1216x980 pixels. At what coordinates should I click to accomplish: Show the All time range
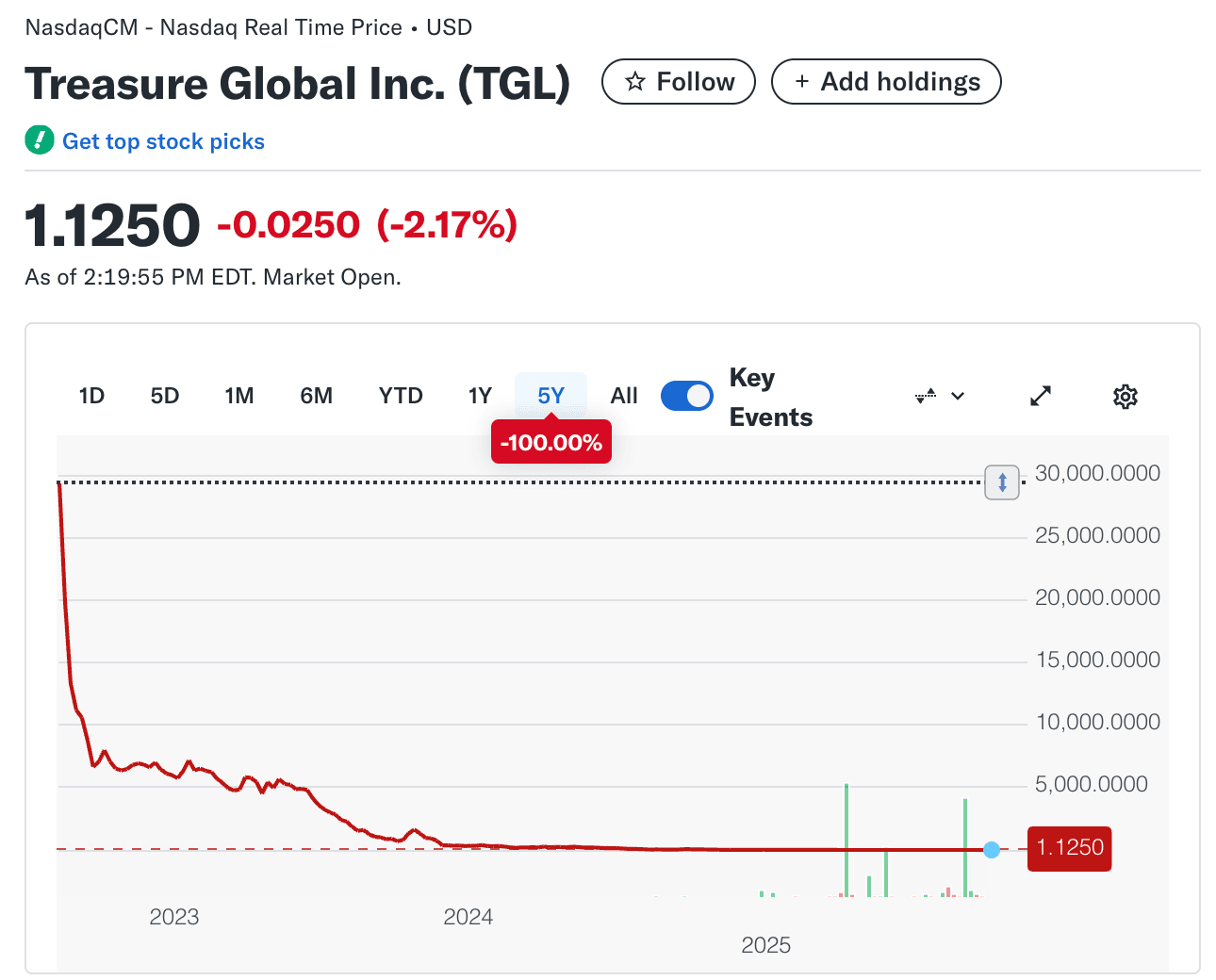coord(624,396)
